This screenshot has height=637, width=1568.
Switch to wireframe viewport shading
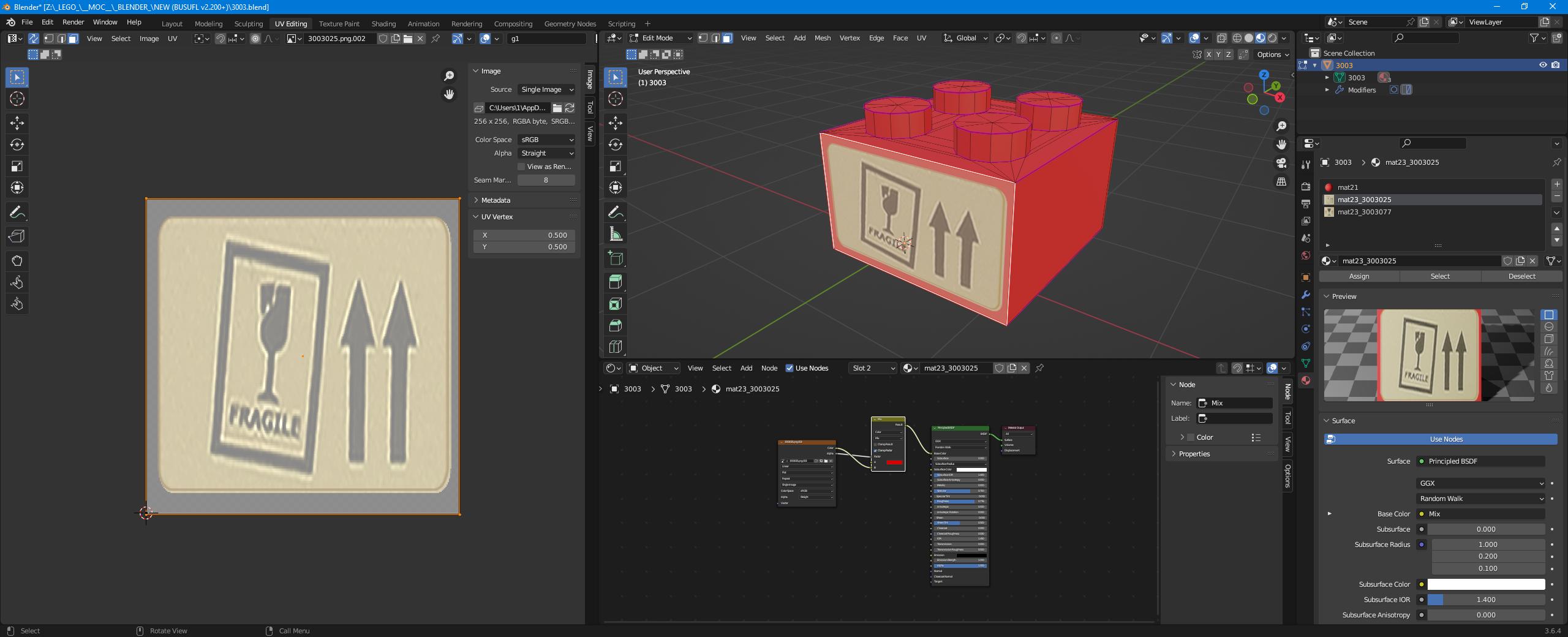pyautogui.click(x=1237, y=38)
